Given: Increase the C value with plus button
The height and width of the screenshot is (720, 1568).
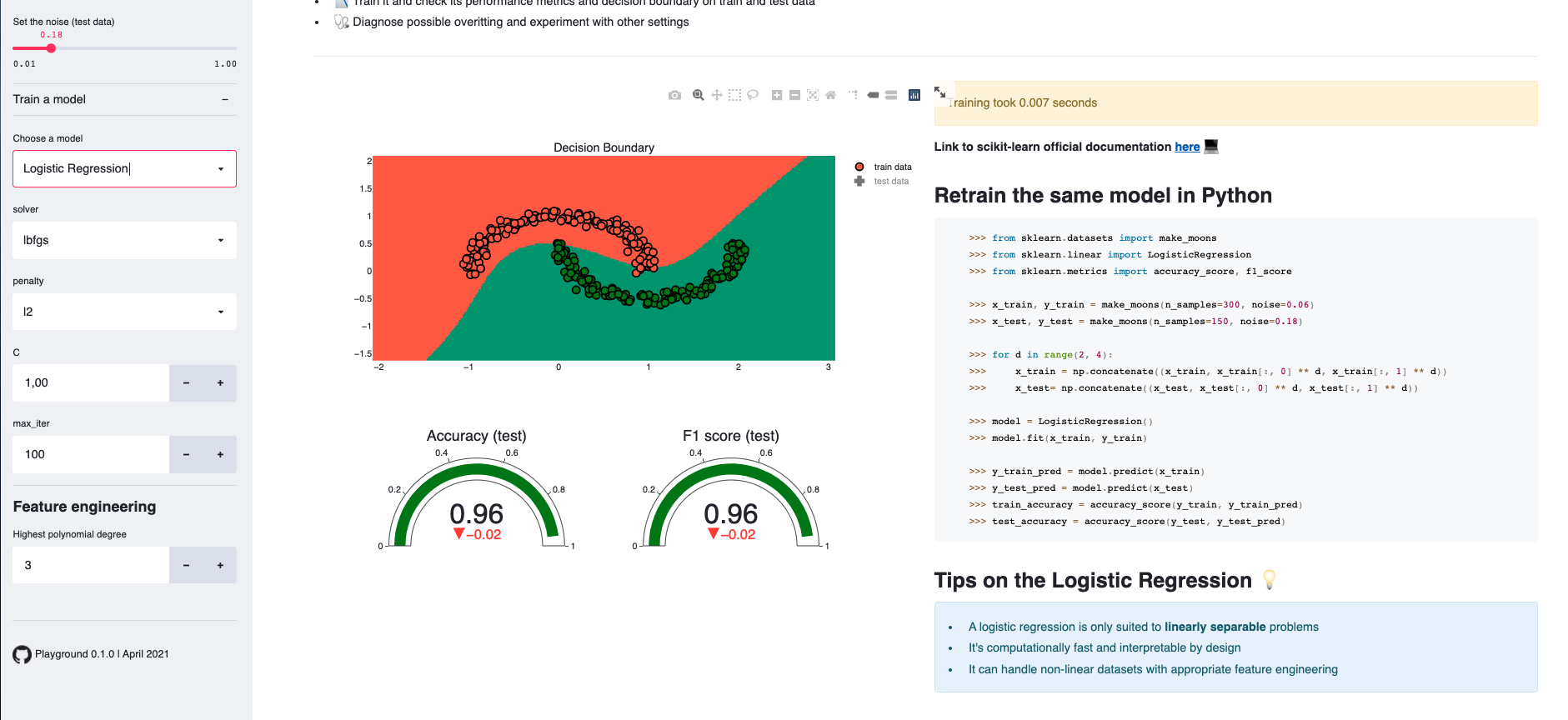Looking at the screenshot, I should point(220,383).
